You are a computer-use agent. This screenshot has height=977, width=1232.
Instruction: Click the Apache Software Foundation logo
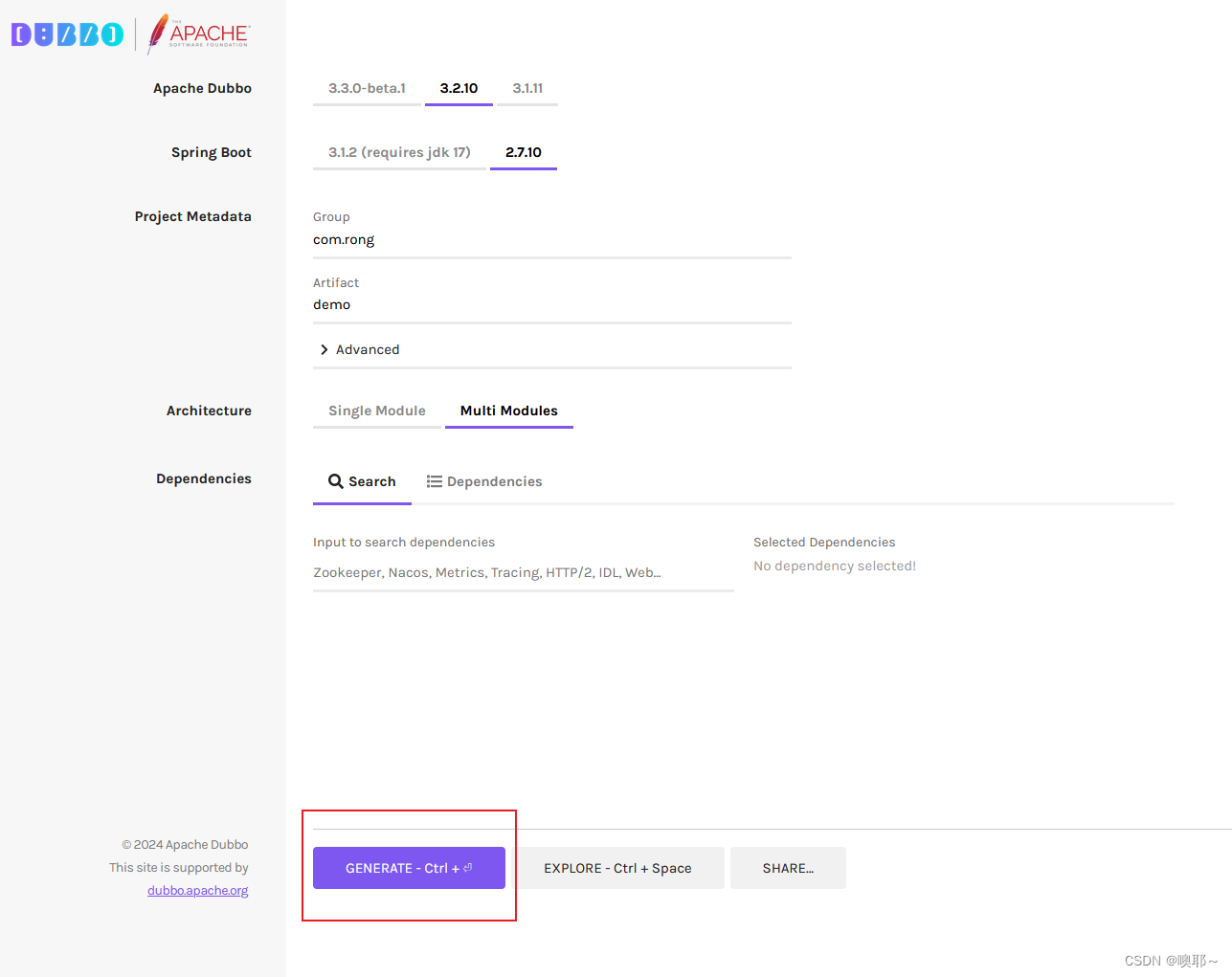coord(199,33)
